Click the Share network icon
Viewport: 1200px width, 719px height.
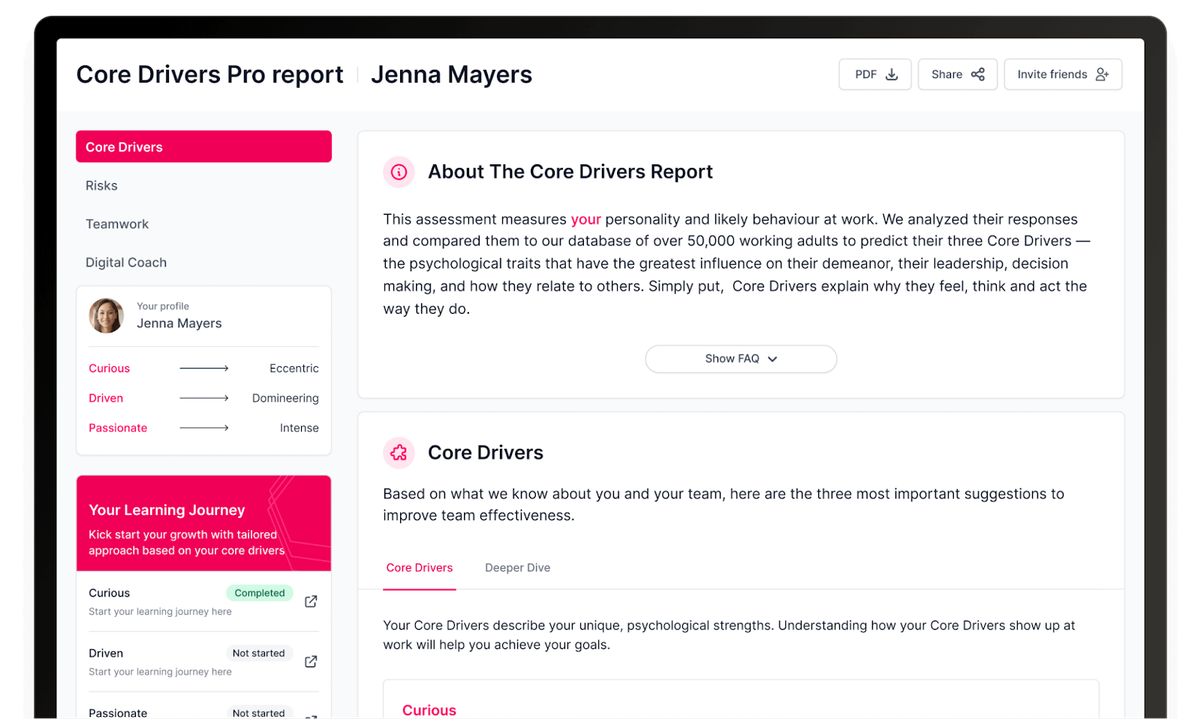[x=977, y=75]
